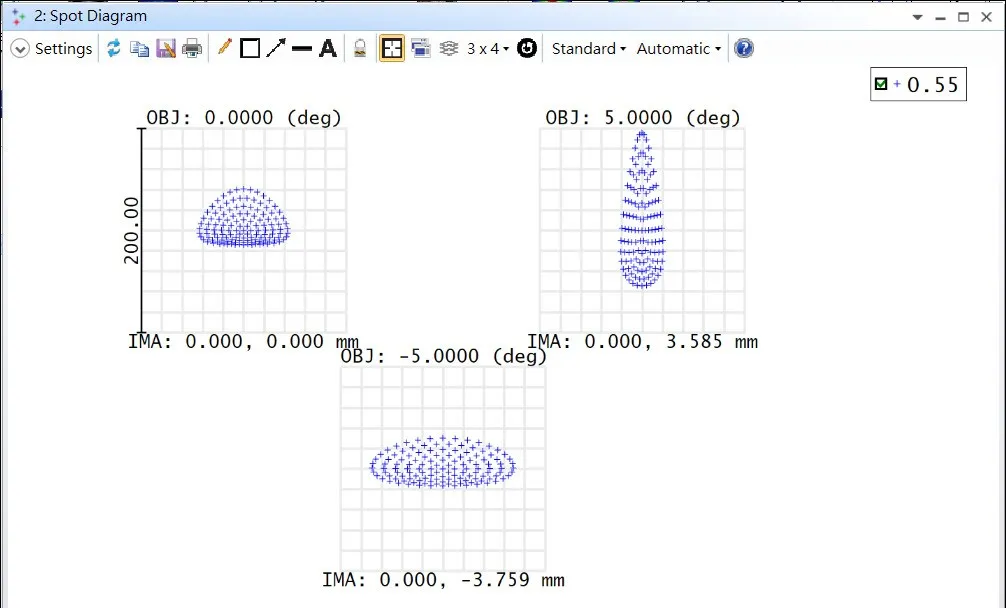The image size is (1006, 608).
Task: Select the rectangle drawing tool
Action: click(250, 48)
